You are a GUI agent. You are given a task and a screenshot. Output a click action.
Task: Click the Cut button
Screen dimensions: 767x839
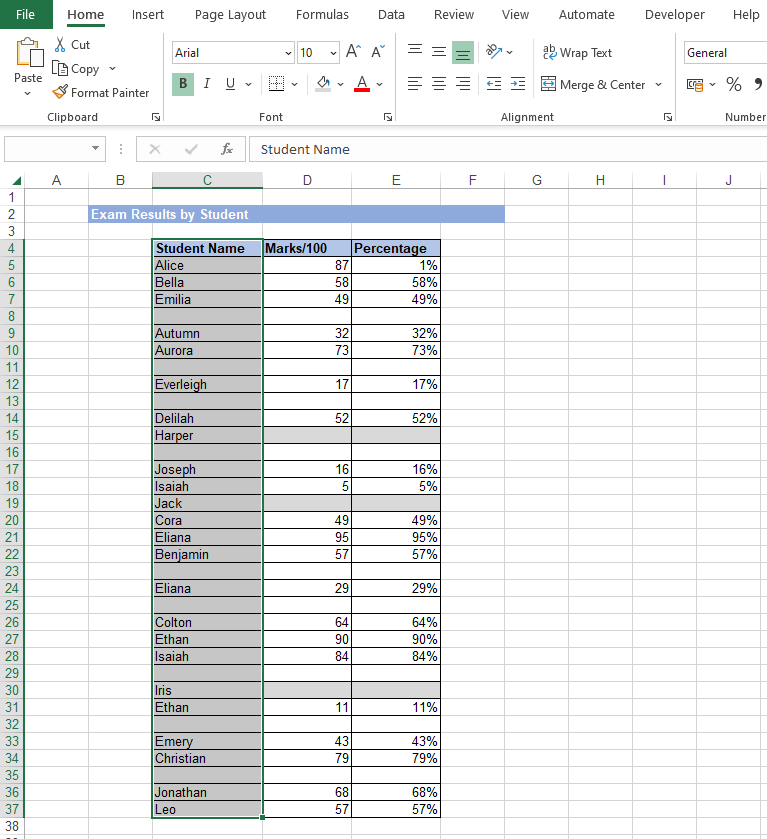click(71, 45)
